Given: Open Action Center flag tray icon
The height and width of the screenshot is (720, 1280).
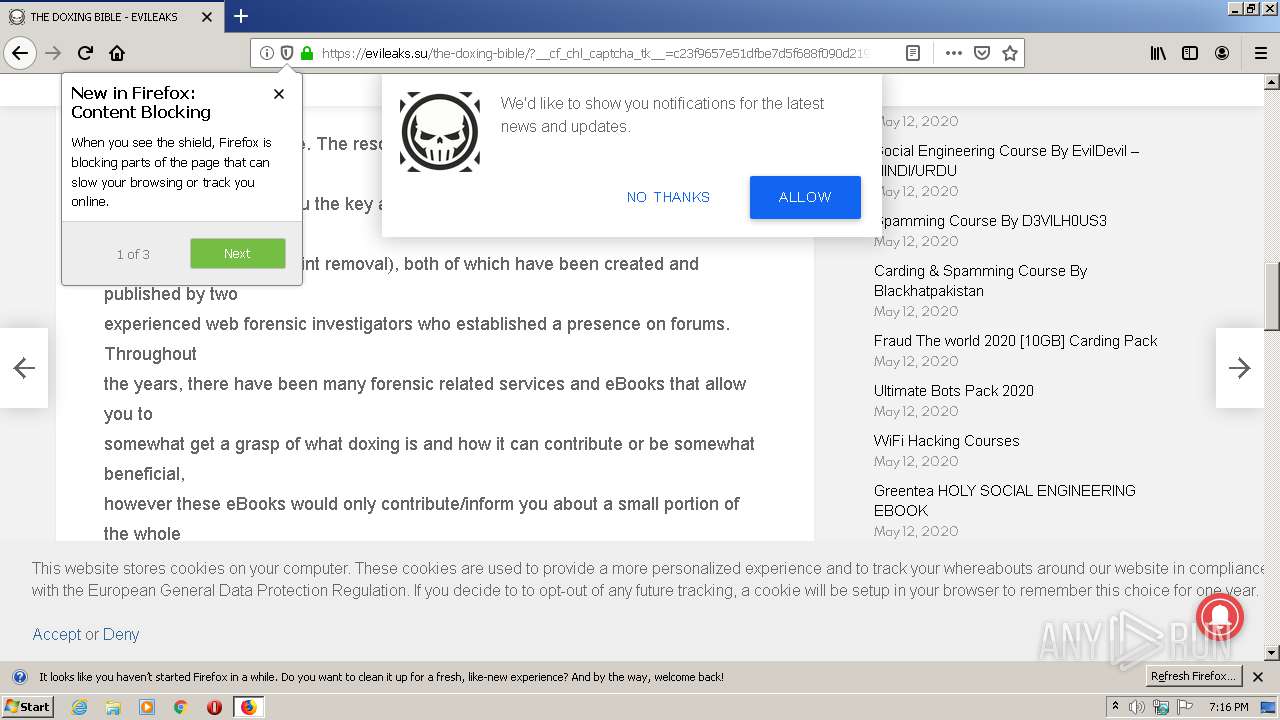Looking at the screenshot, I should [x=1185, y=707].
